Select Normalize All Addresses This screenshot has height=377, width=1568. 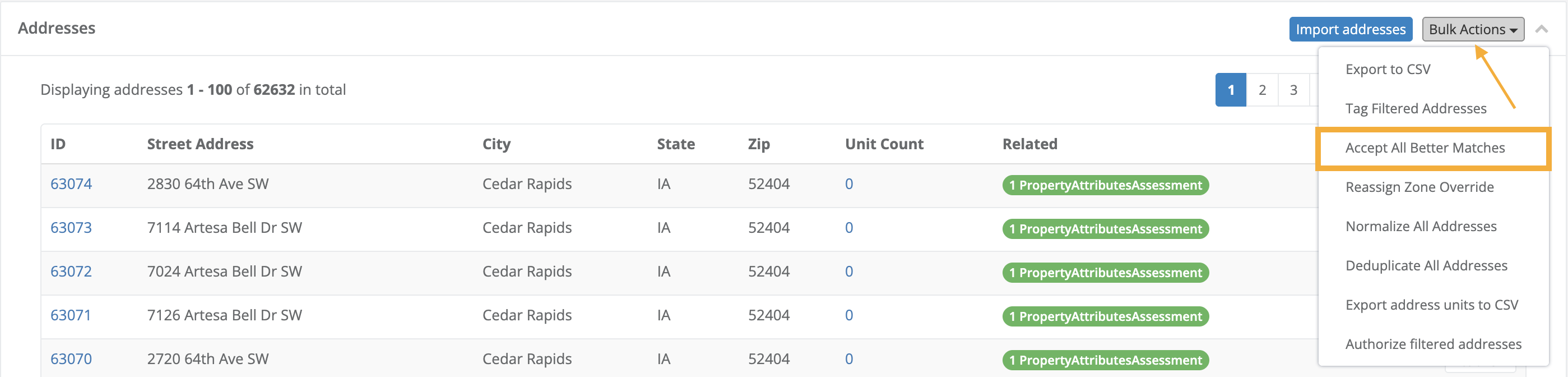(x=1420, y=227)
